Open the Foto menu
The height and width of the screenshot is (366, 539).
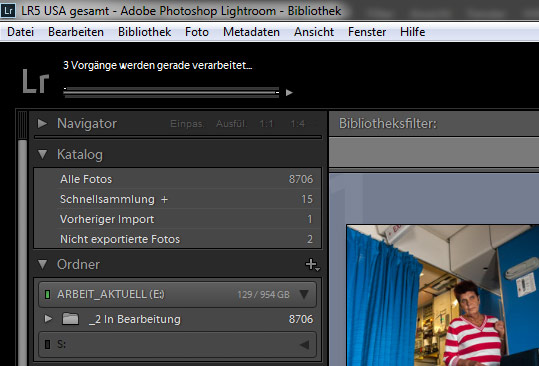197,32
